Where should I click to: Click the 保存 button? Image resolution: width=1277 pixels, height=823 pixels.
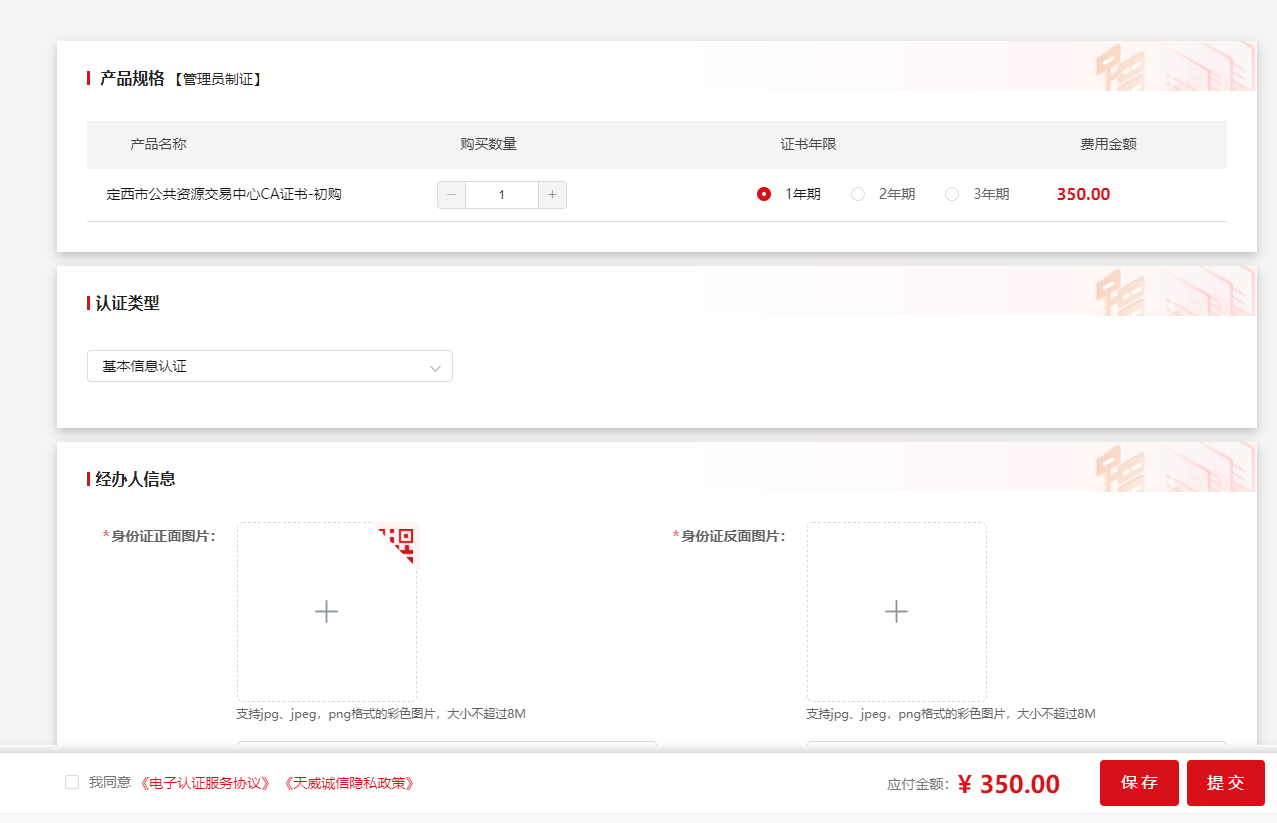1139,783
